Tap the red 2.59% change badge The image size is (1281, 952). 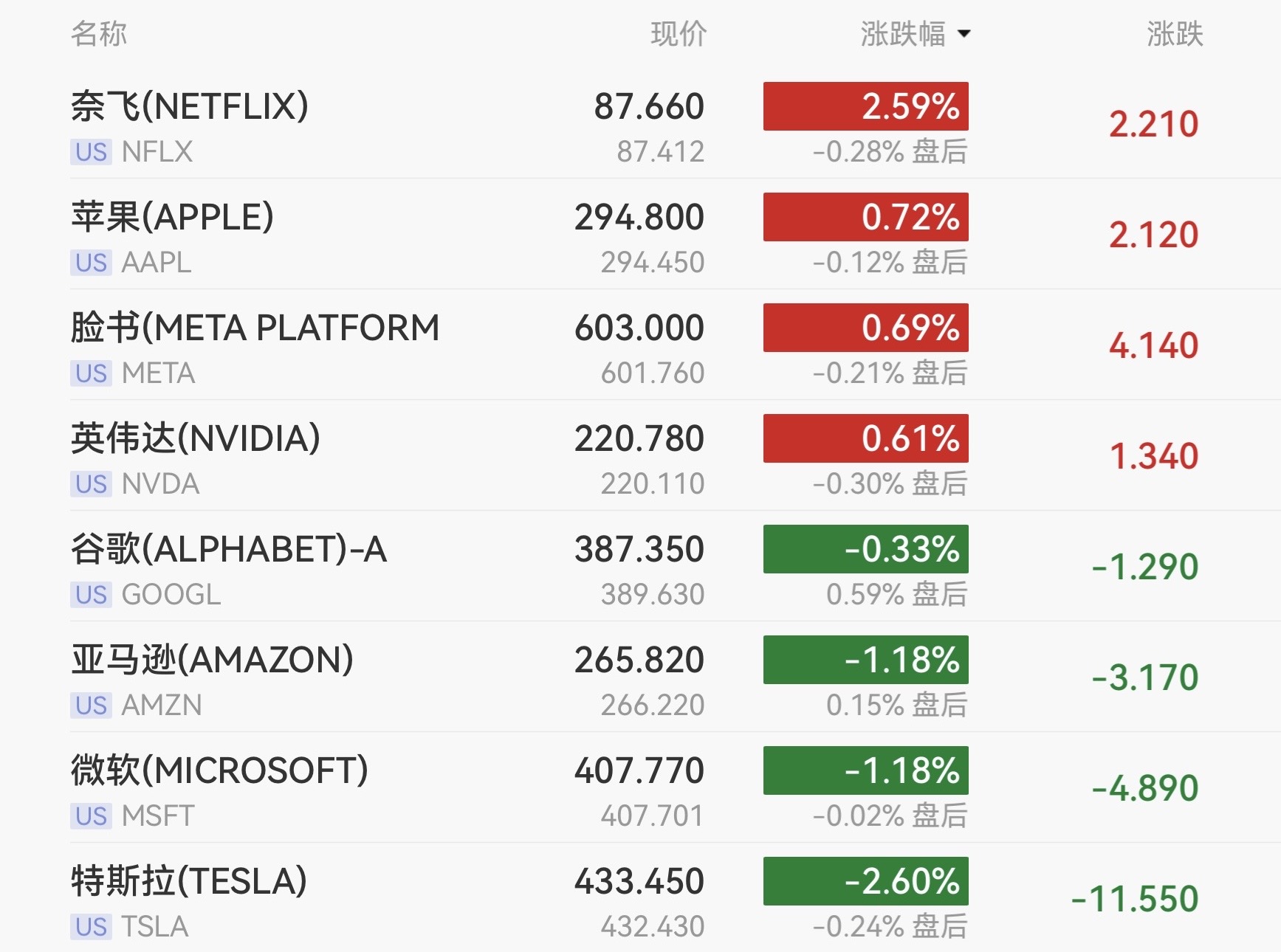click(x=866, y=106)
